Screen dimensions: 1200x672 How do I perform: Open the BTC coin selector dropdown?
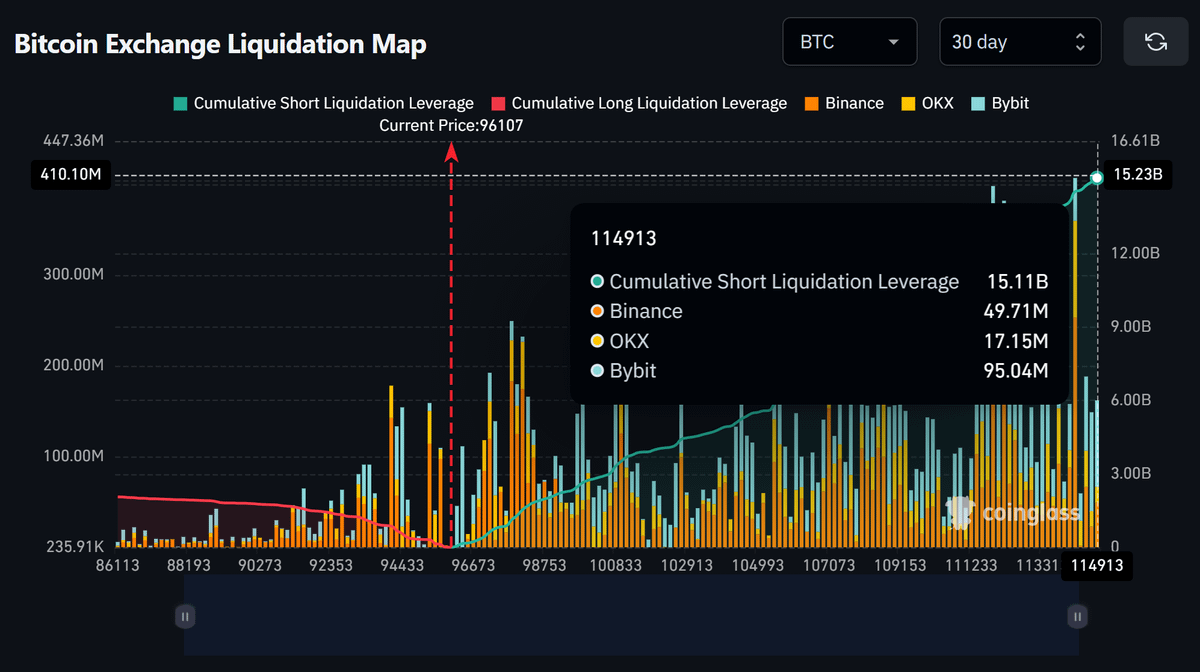(849, 41)
